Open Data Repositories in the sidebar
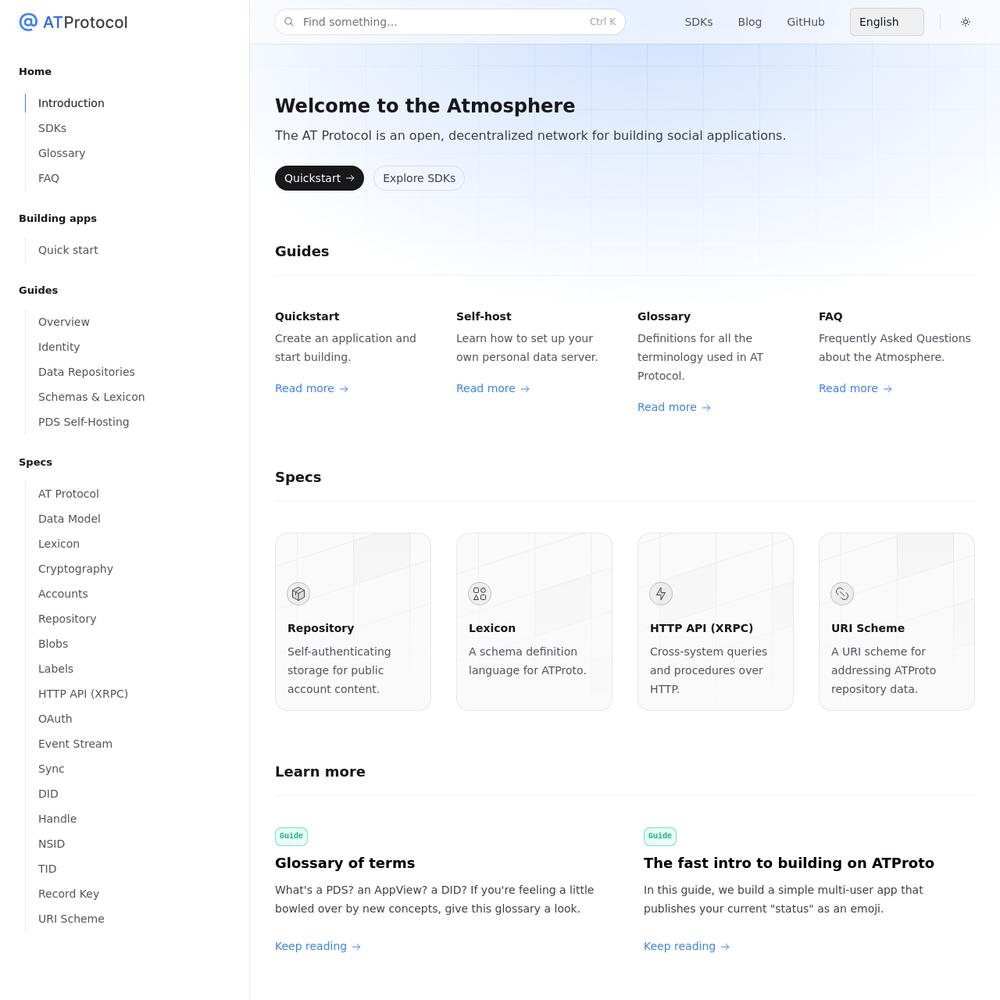 (x=86, y=372)
